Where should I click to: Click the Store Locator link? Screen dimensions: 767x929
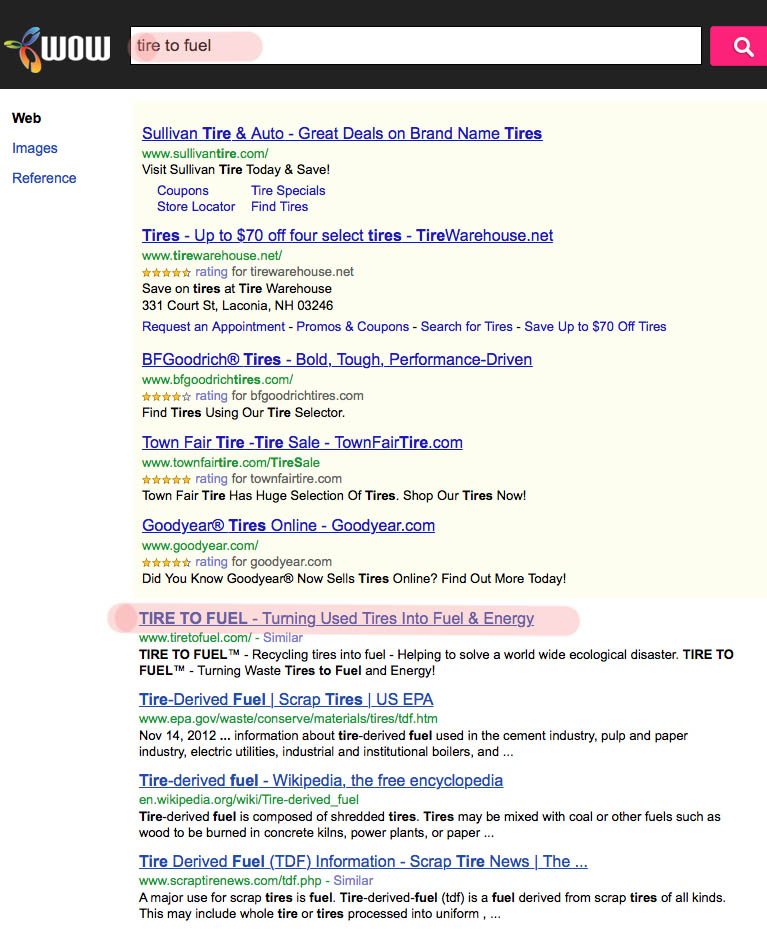(x=196, y=206)
